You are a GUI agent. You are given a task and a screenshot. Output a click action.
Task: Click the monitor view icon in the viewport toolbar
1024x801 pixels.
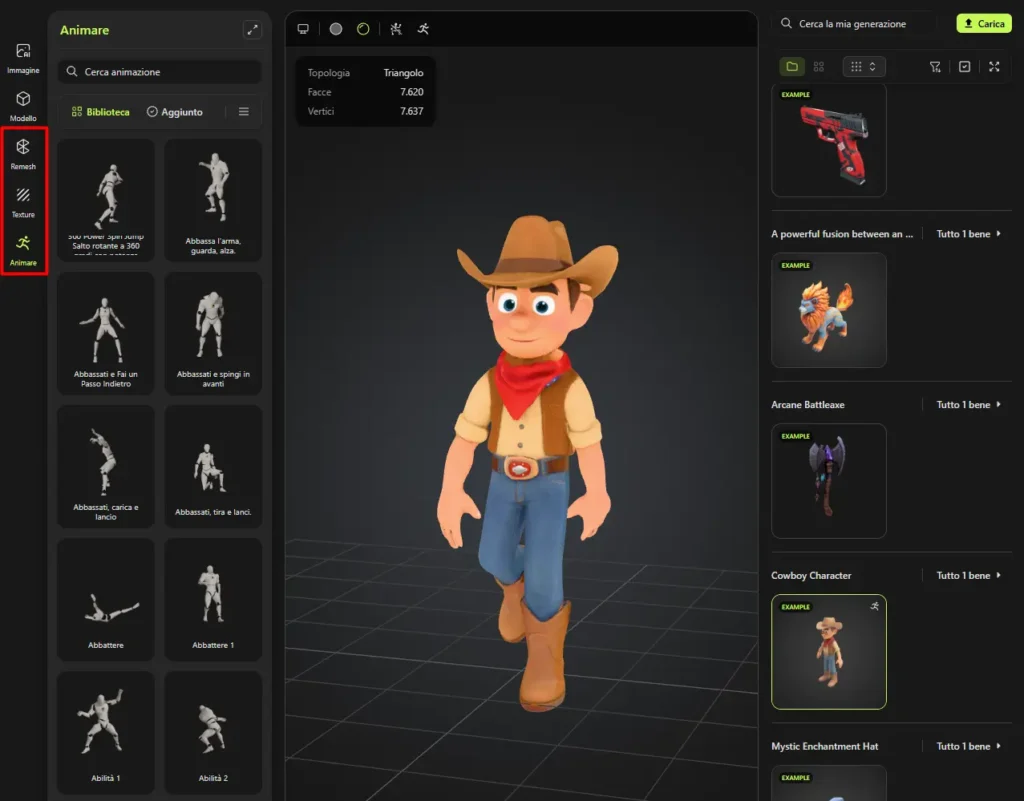coord(303,29)
